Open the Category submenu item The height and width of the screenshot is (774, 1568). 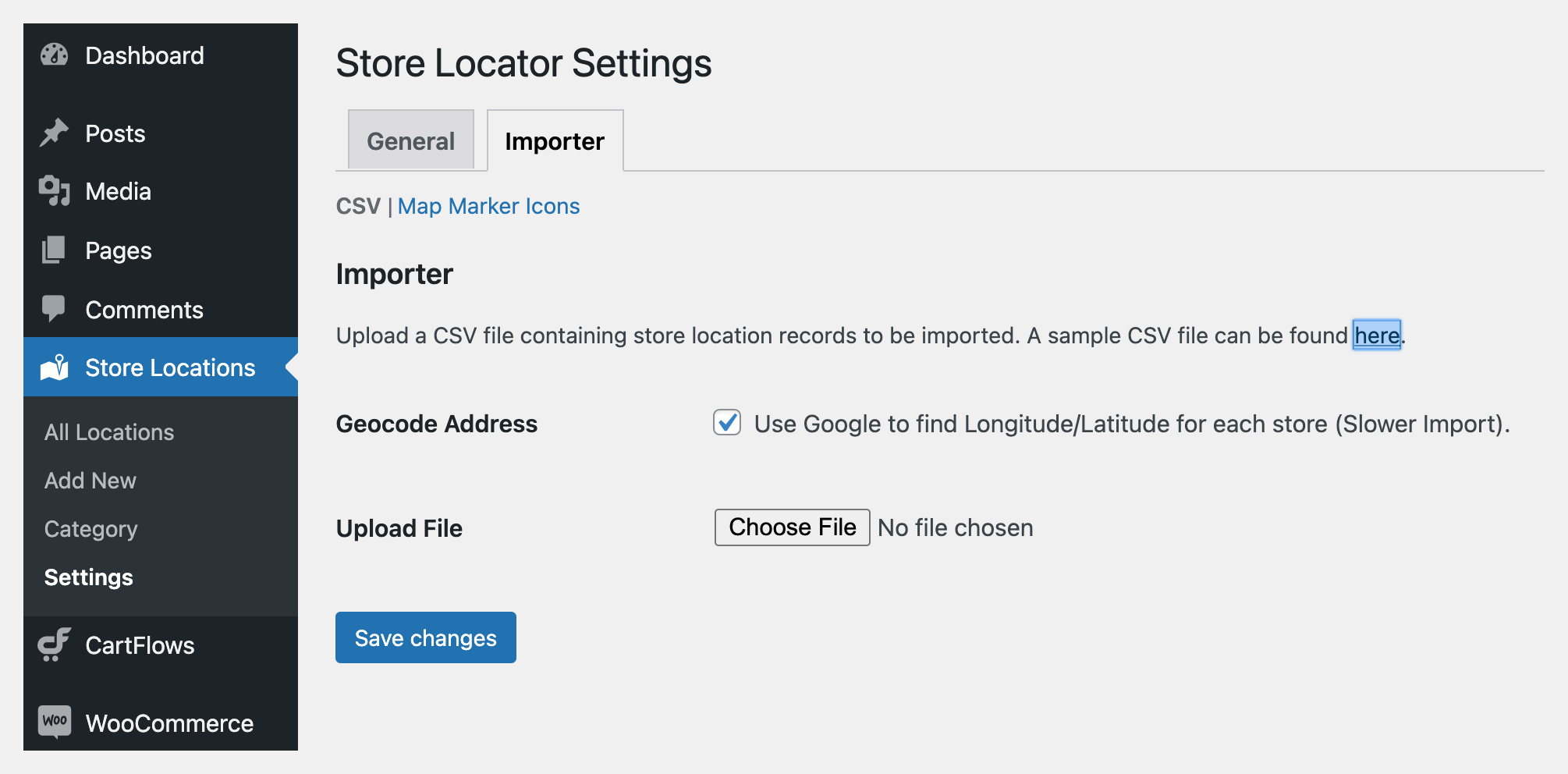91,529
